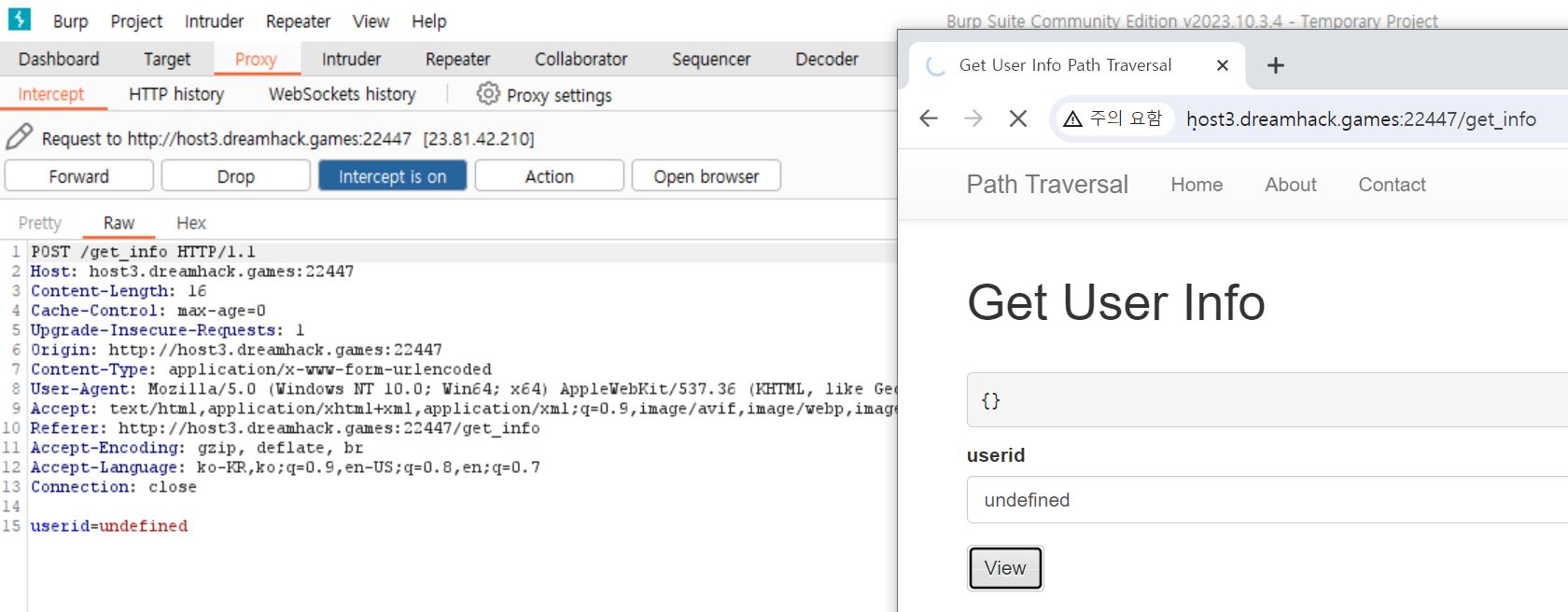Viewport: 1568px width, 612px height.
Task: Select the Intercept sub-tab
Action: tap(50, 94)
